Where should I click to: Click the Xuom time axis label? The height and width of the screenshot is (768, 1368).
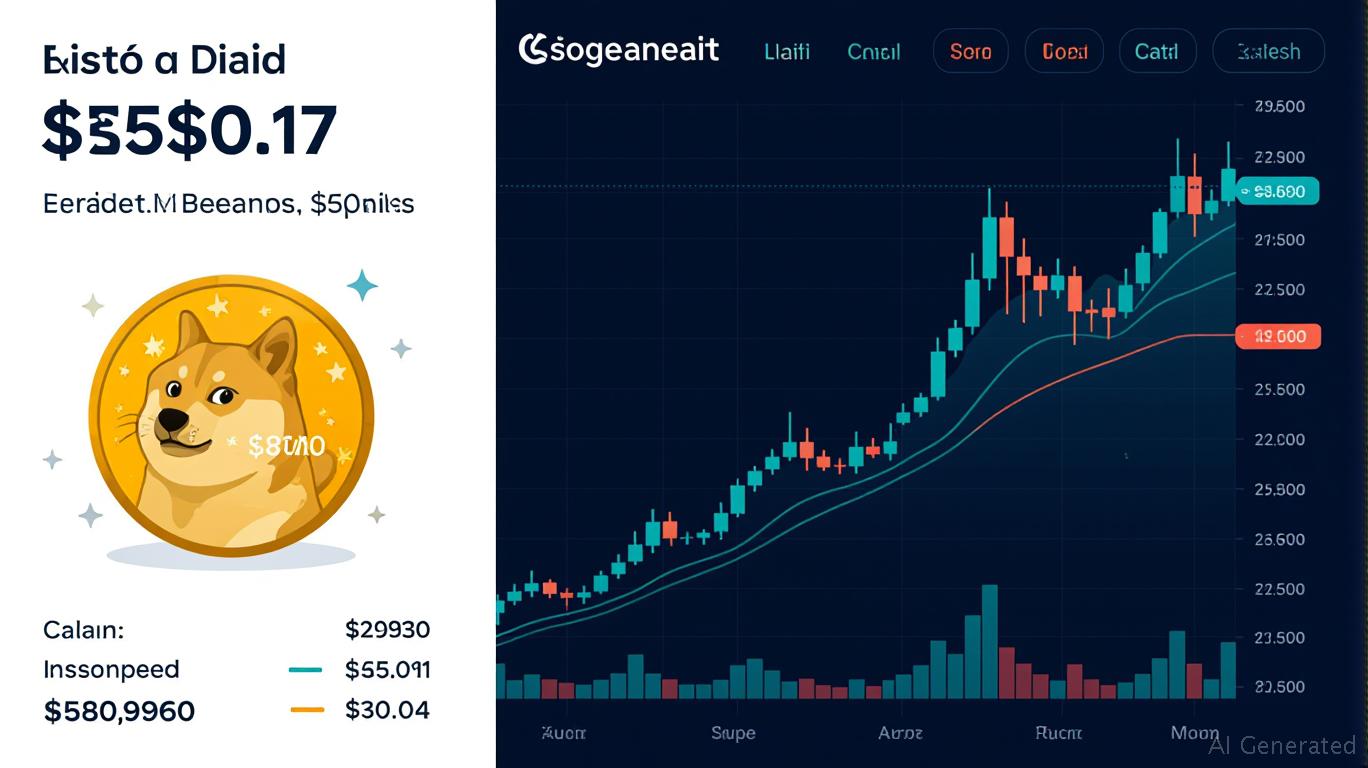(x=563, y=733)
